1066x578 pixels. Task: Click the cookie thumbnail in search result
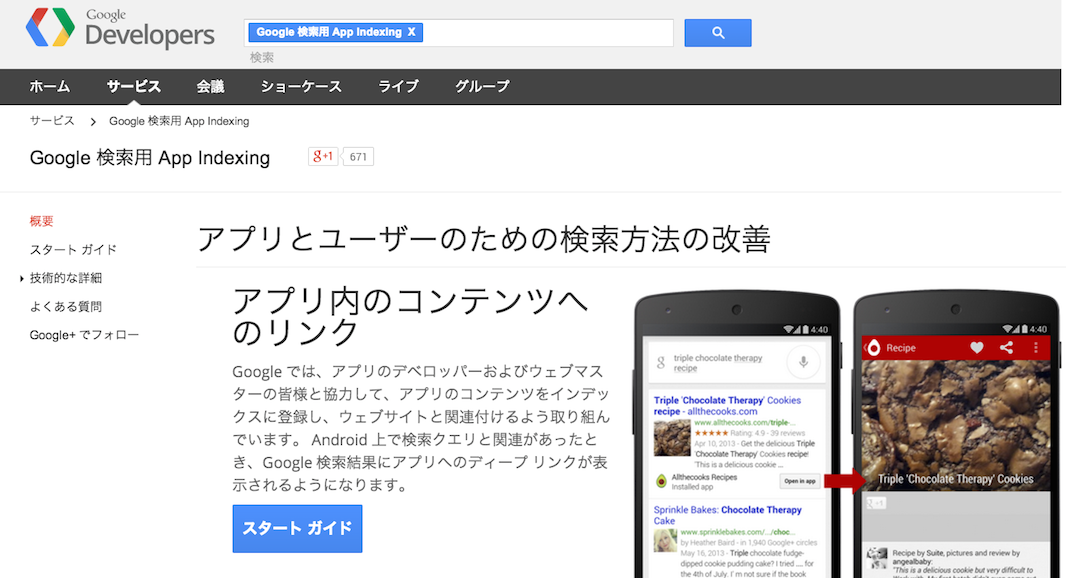672,438
